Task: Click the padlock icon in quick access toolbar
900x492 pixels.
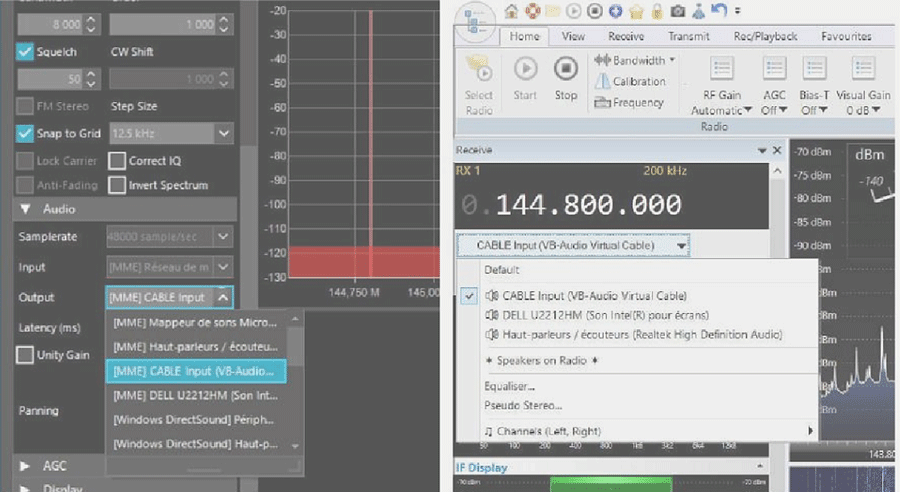Action: tap(657, 11)
